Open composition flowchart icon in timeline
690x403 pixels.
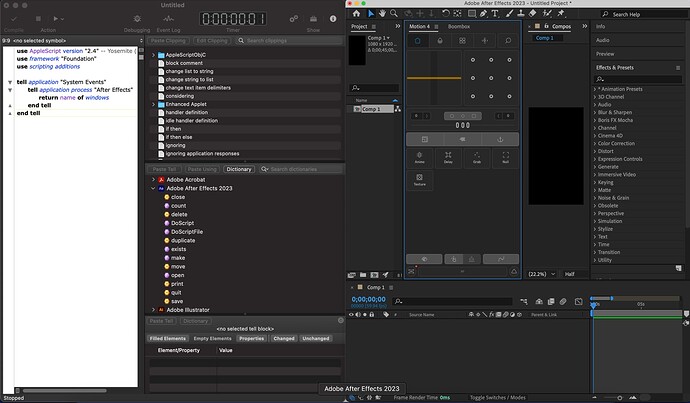[x=524, y=301]
